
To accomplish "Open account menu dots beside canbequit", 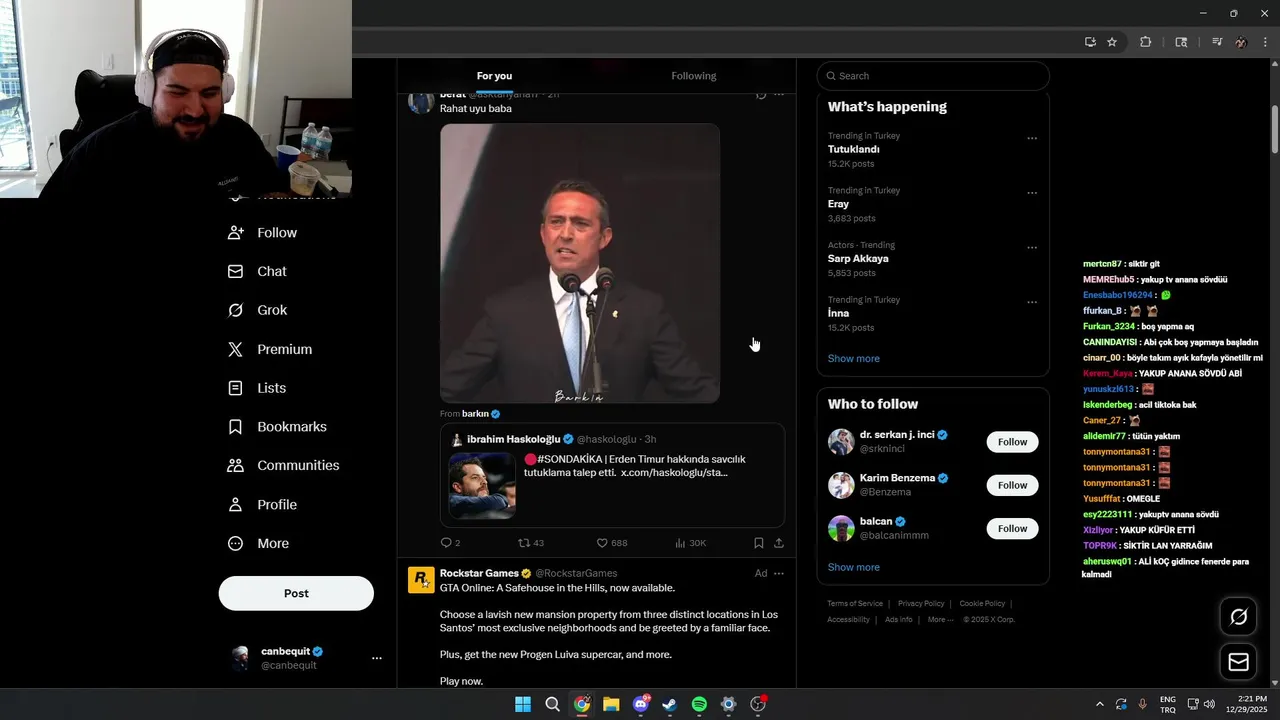I will [x=377, y=658].
